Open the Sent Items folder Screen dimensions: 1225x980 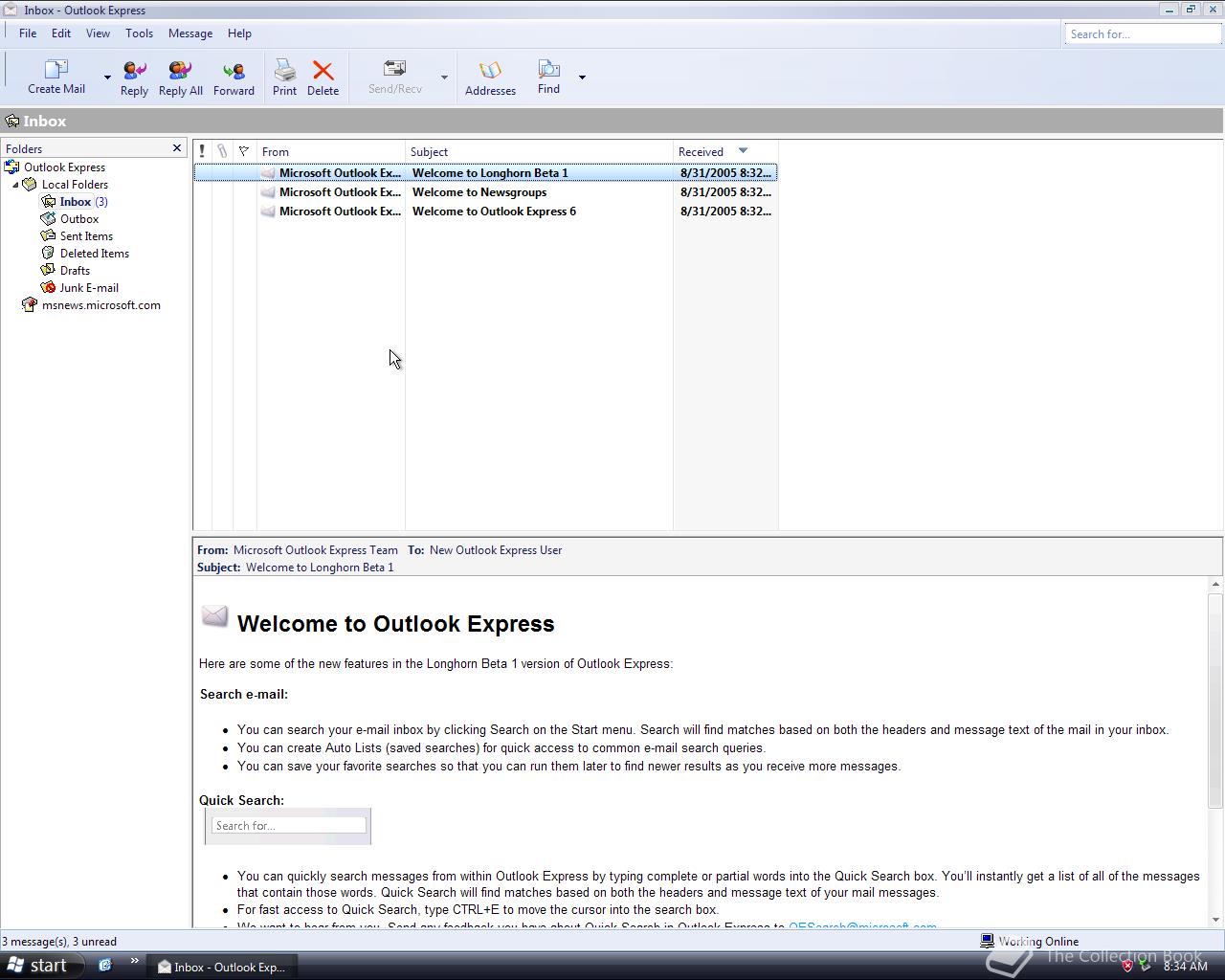pyautogui.click(x=86, y=236)
